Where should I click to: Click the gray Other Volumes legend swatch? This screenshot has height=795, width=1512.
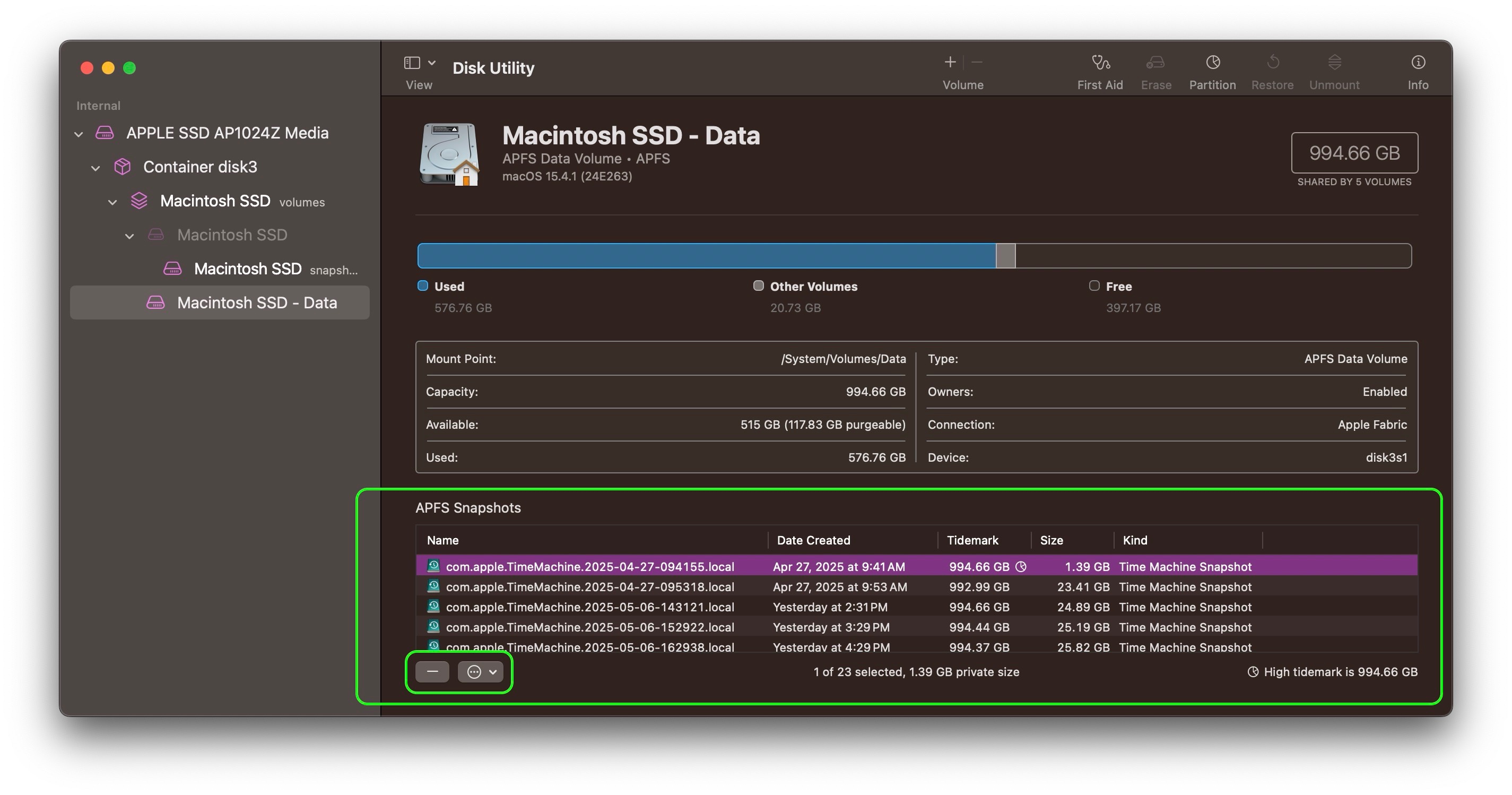[758, 286]
